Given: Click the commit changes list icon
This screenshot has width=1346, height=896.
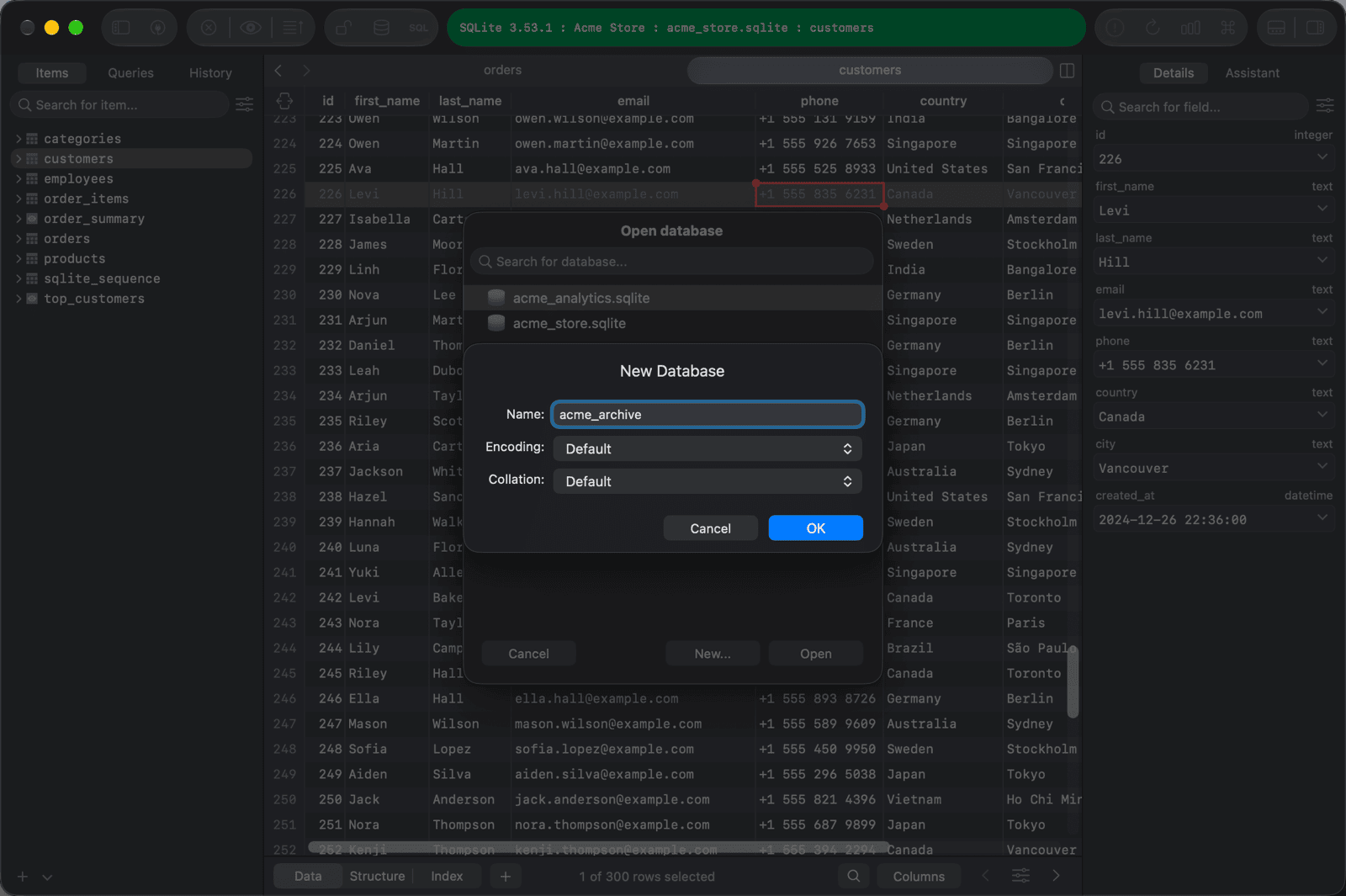Looking at the screenshot, I should click(292, 28).
